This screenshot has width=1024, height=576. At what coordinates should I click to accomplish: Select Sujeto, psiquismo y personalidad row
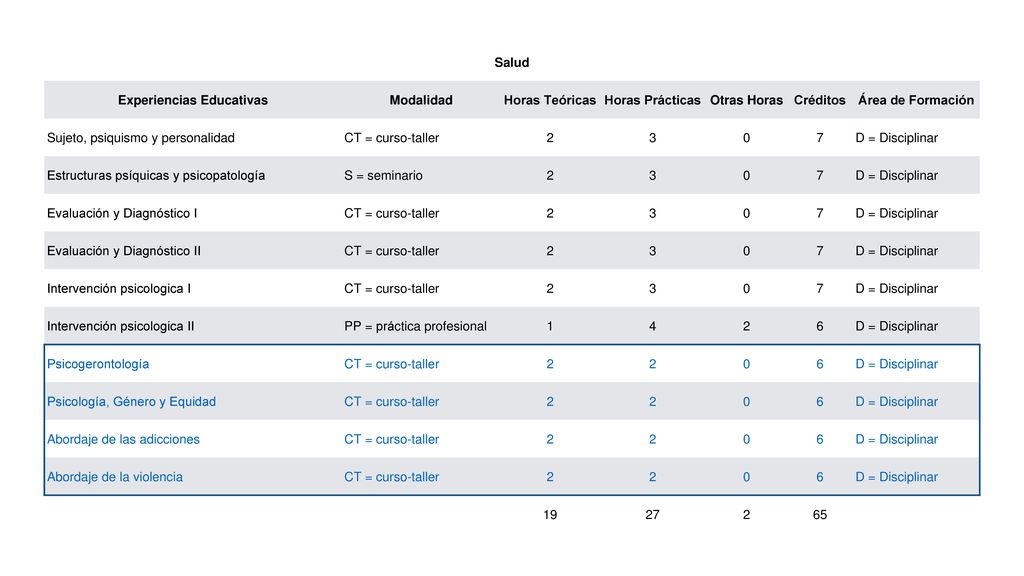(x=512, y=138)
